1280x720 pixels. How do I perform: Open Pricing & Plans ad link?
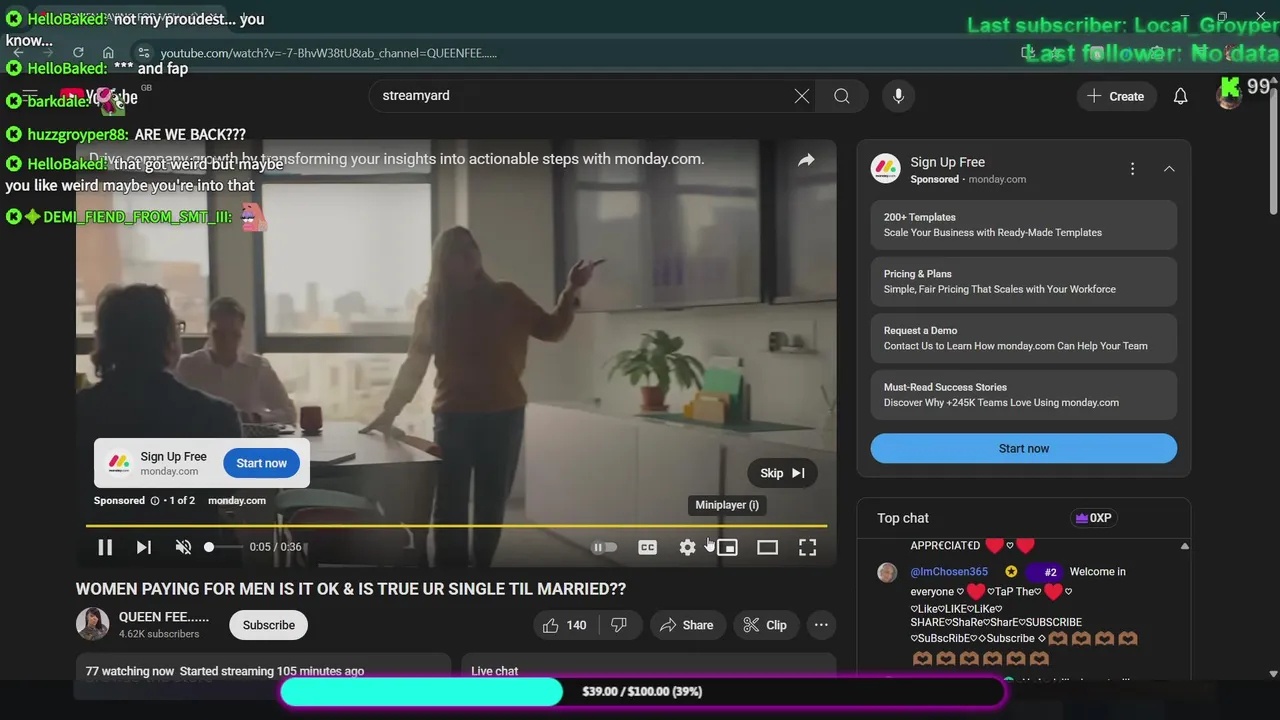(1024, 281)
